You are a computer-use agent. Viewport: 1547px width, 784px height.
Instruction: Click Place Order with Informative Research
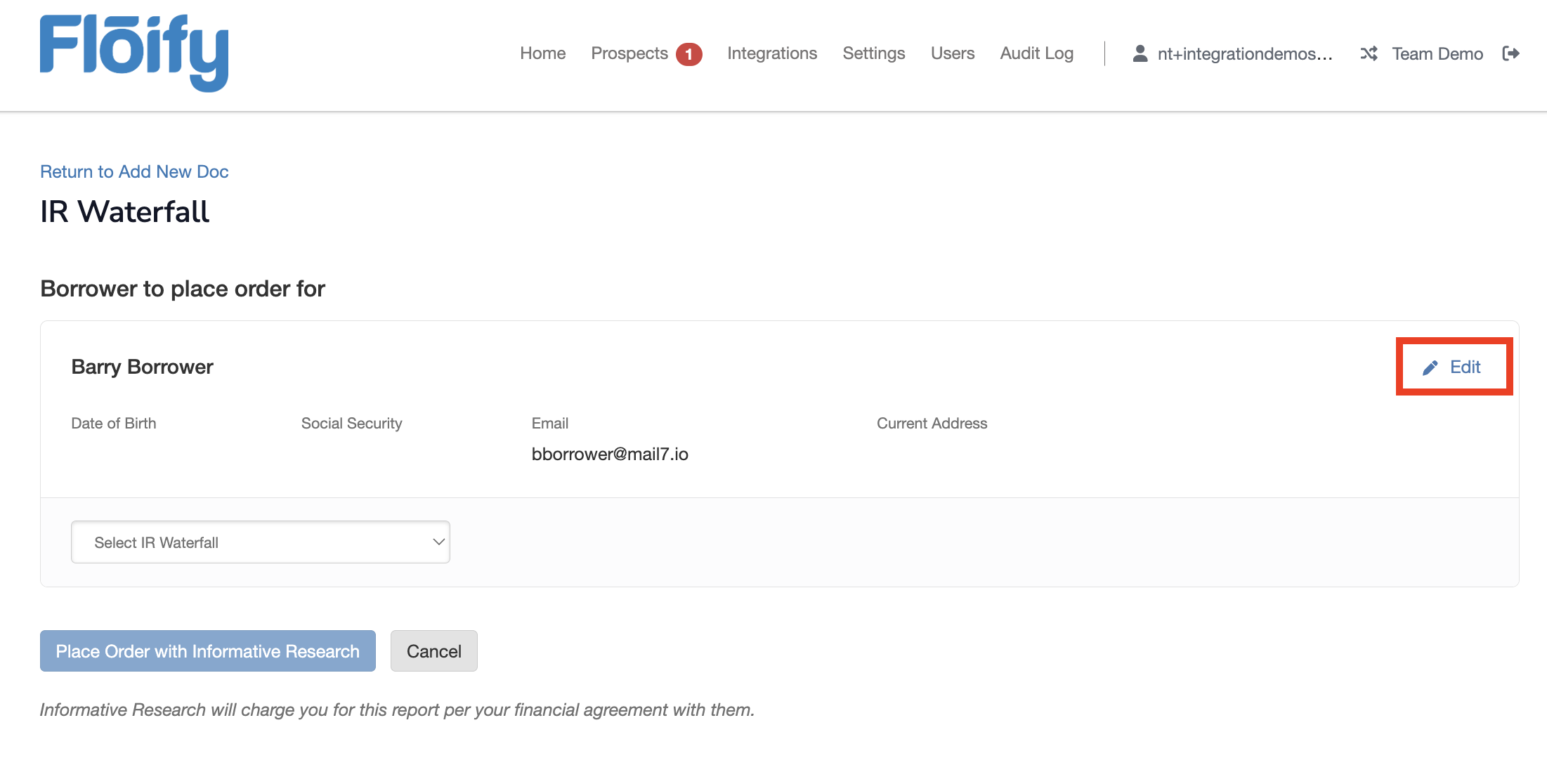coord(207,651)
